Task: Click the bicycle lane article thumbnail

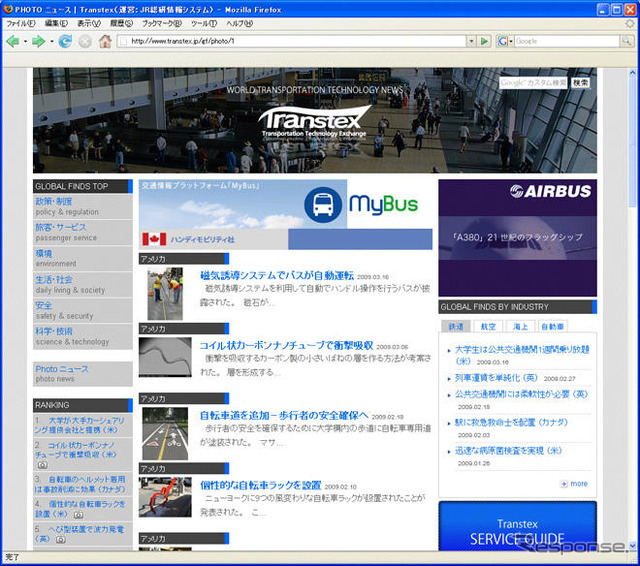Action: [x=165, y=433]
